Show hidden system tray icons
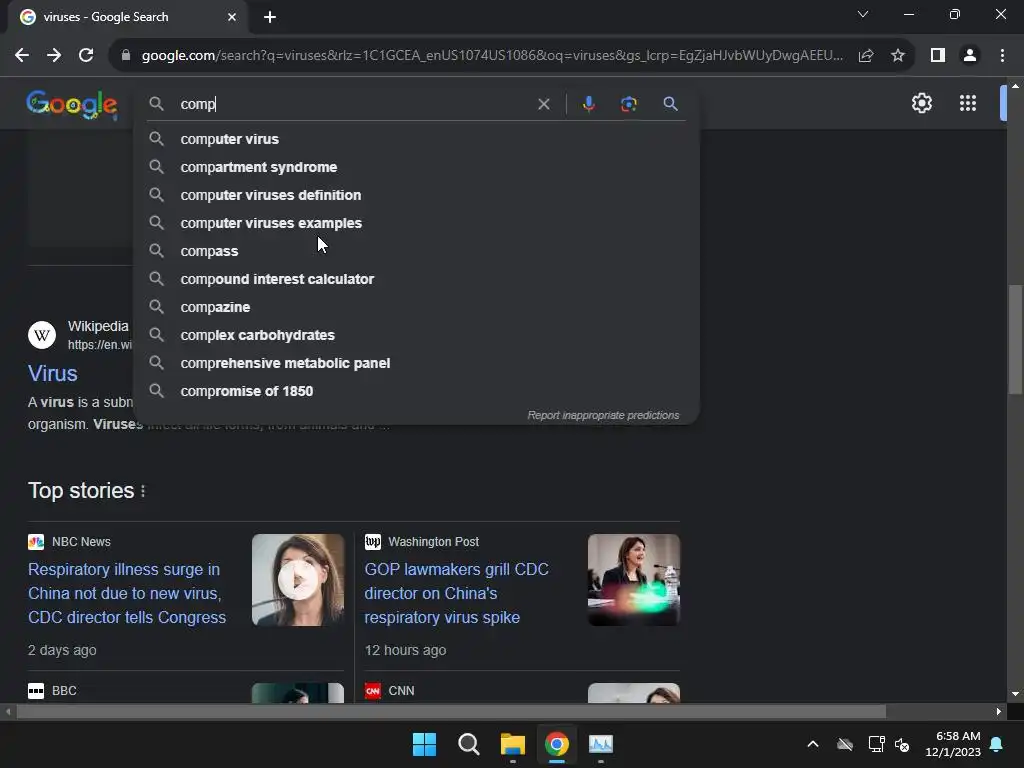 [x=813, y=744]
